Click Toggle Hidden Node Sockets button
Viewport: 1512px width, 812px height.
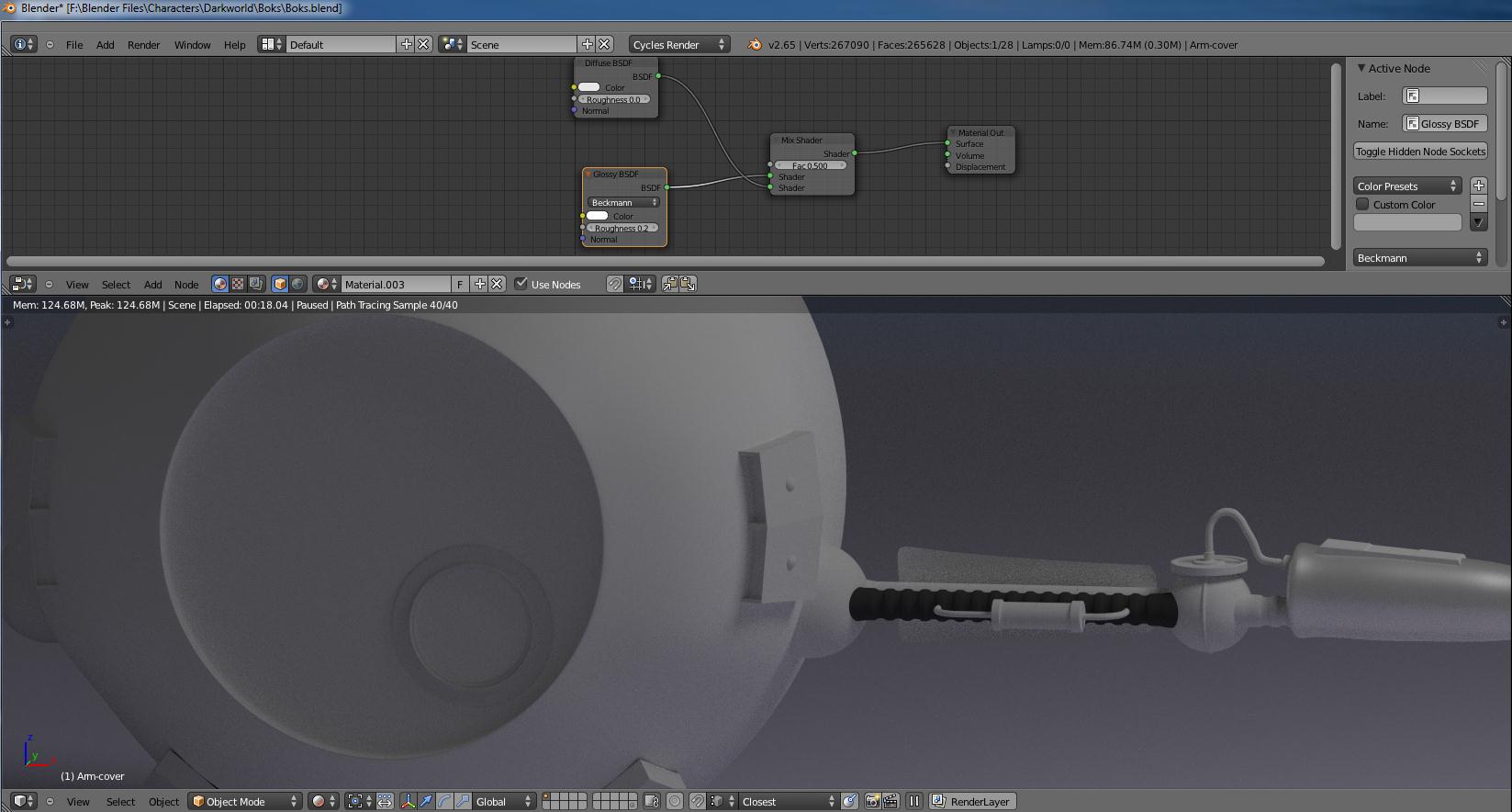(1420, 152)
